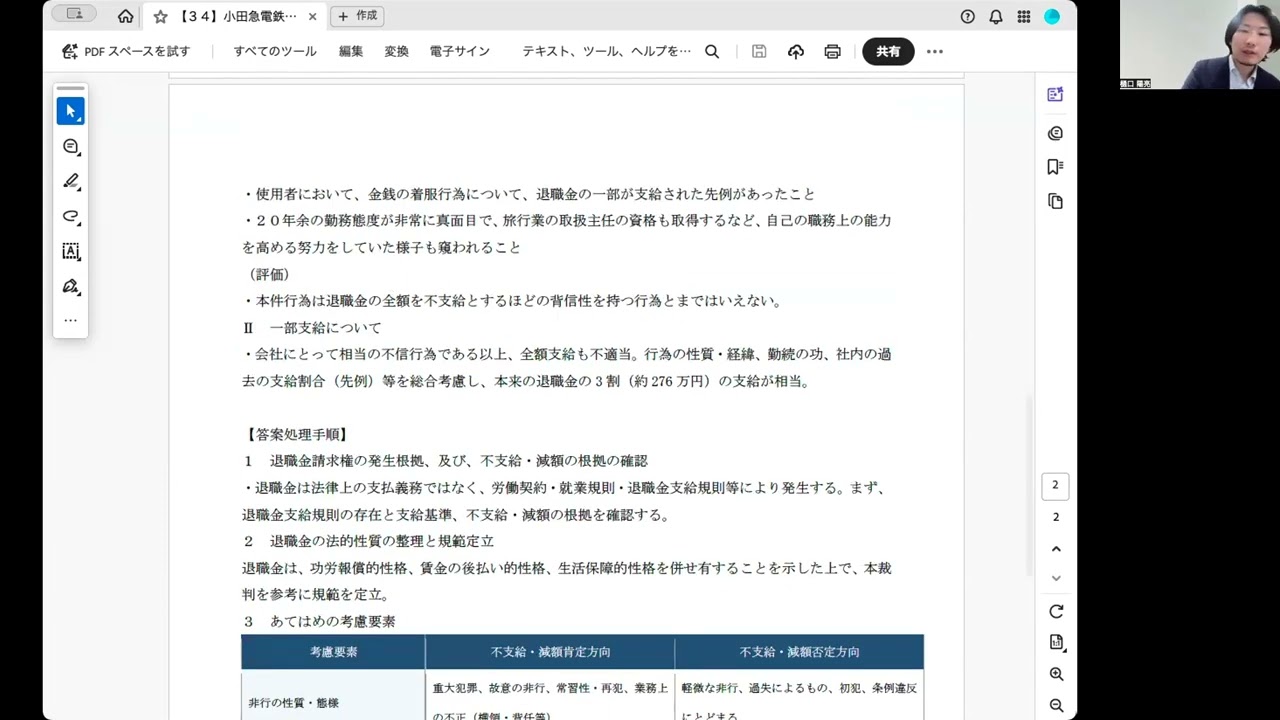The image size is (1280, 720).
Task: Click the 2 退職金の法的性質の整理と規範定立 heading
Action: pos(368,541)
